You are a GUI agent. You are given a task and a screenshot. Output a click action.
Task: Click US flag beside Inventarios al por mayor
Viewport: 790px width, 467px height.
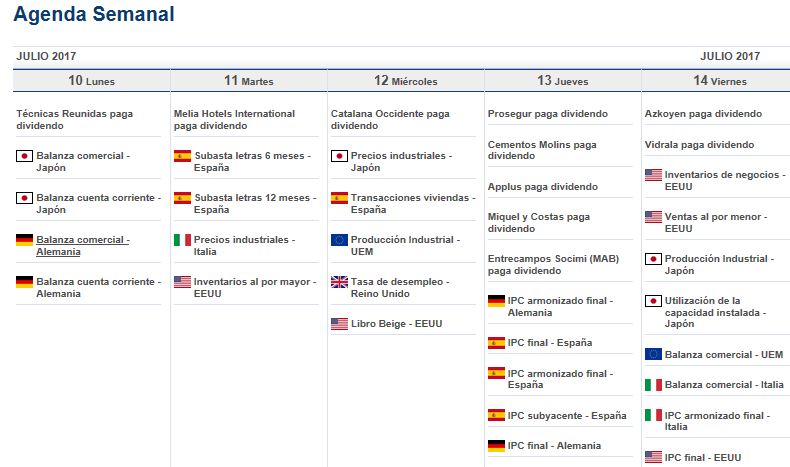(182, 282)
